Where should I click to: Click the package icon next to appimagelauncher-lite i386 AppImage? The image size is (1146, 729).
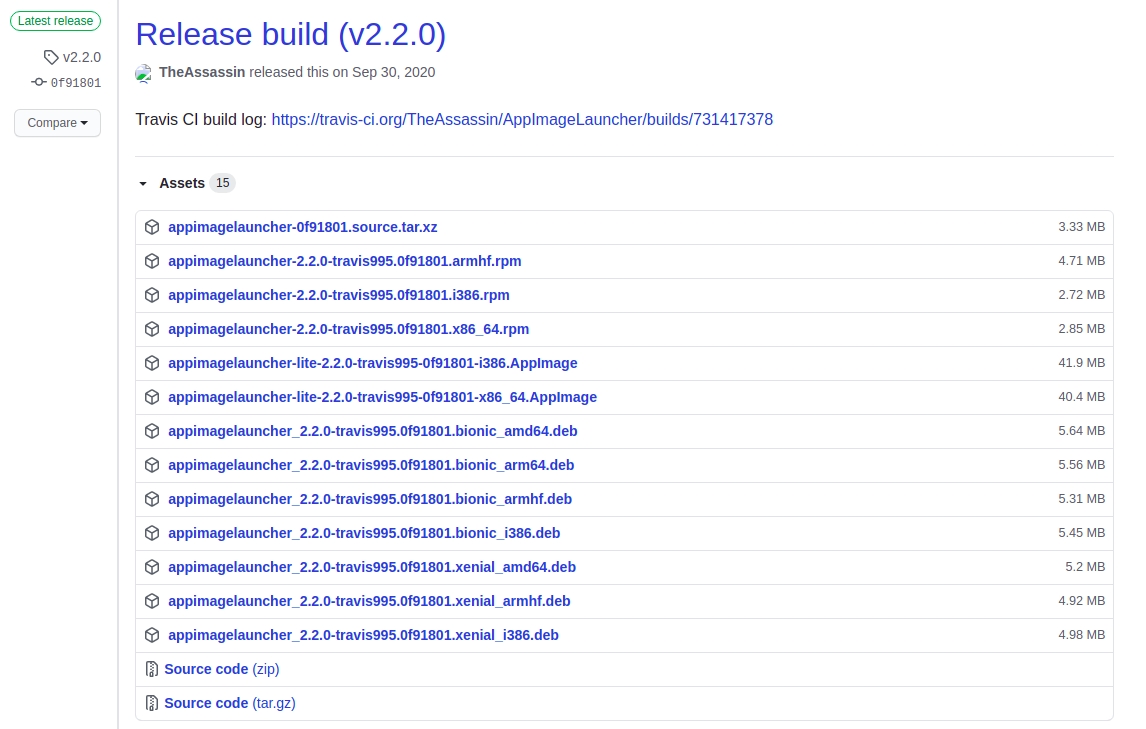(152, 363)
